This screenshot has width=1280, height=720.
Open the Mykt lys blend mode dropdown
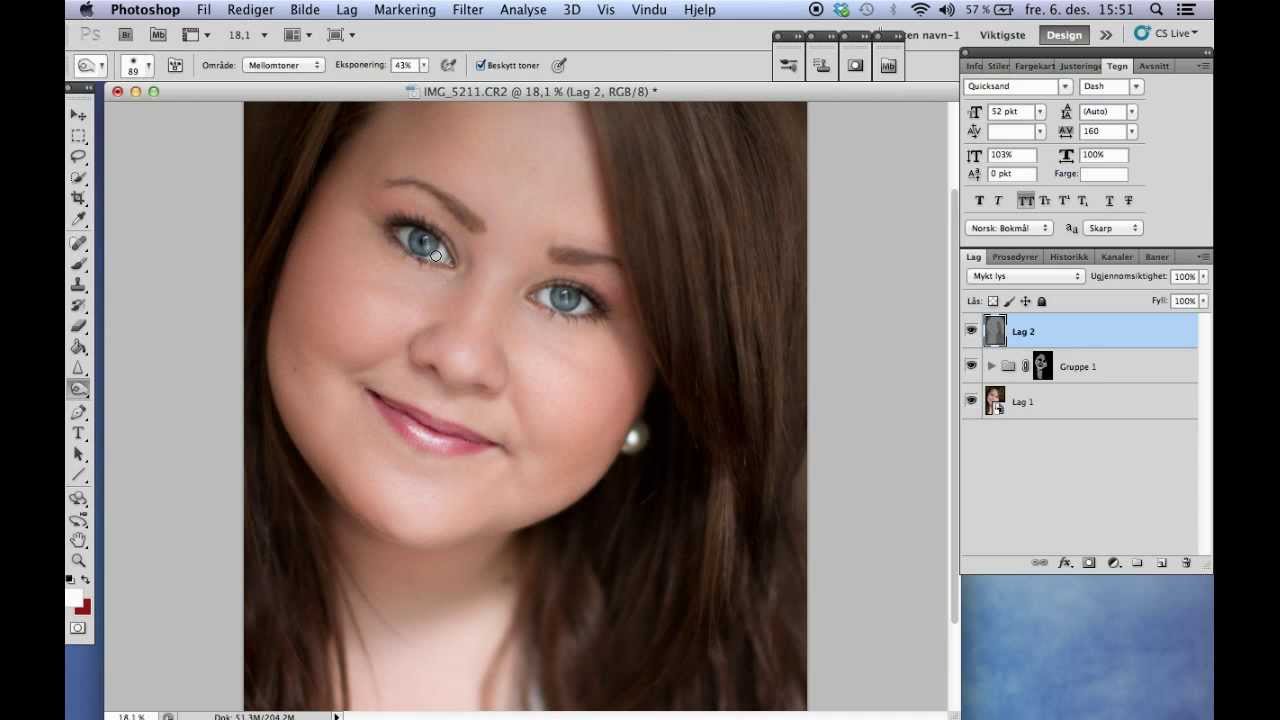[x=1025, y=276]
